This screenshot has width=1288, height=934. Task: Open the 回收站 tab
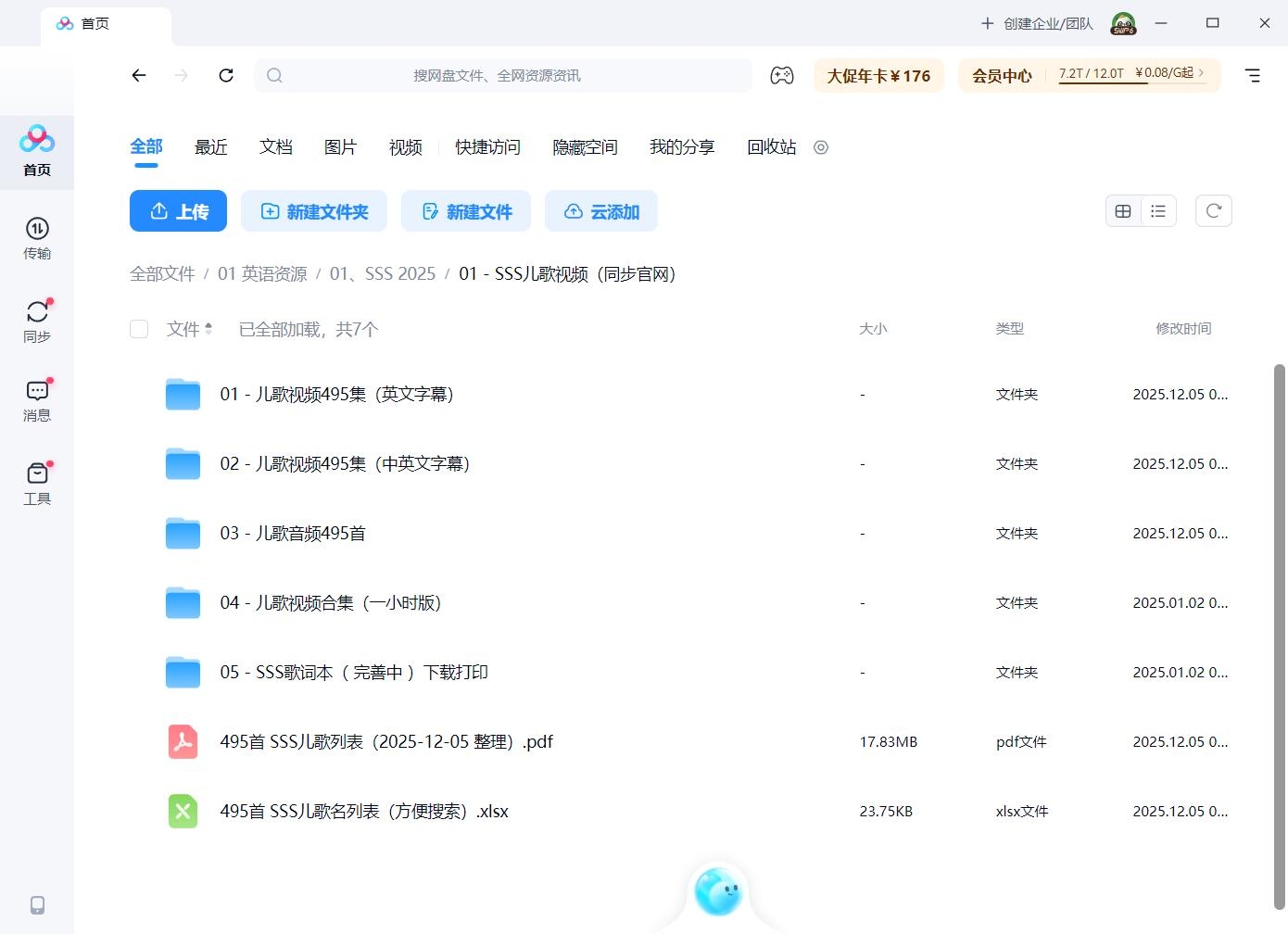tap(770, 146)
